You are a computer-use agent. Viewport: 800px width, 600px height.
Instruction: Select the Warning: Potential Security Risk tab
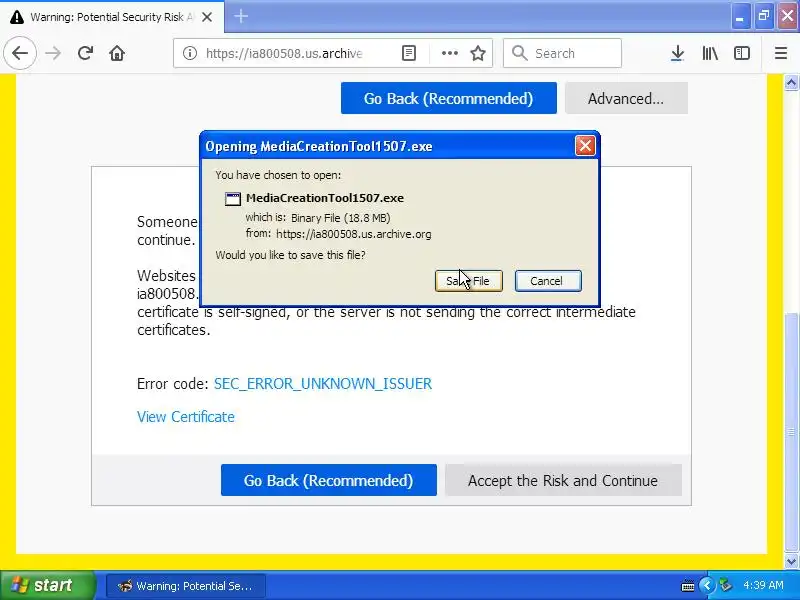pyautogui.click(x=112, y=17)
